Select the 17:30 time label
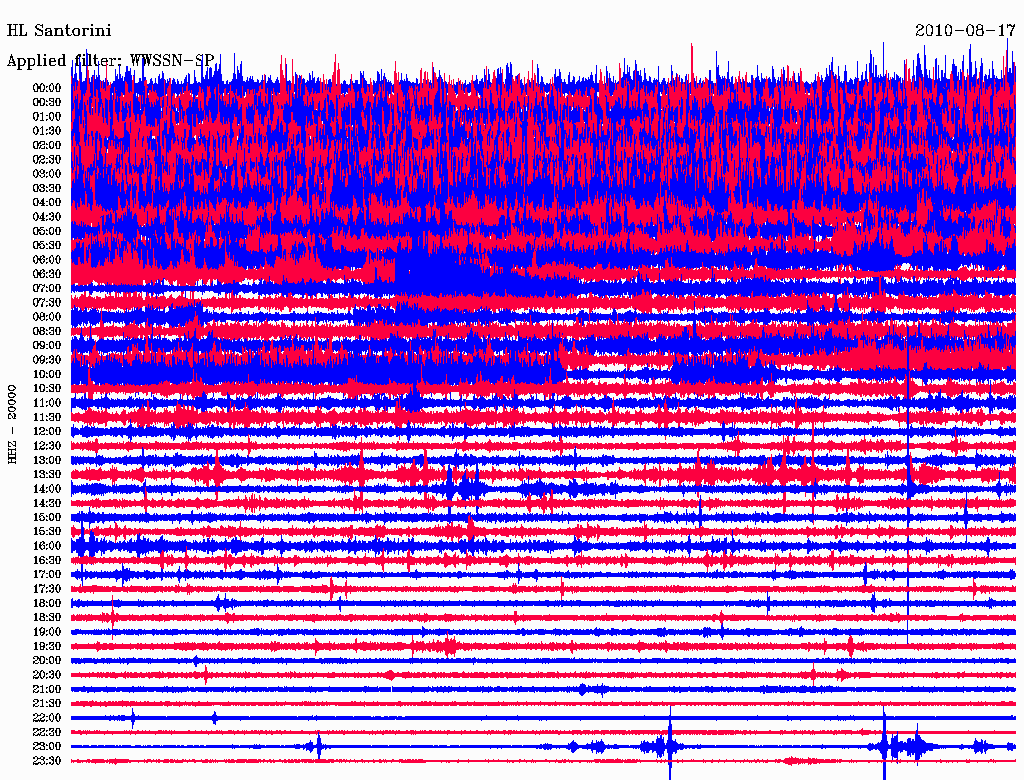Screen dimensions: 1024x780 click(x=47, y=589)
